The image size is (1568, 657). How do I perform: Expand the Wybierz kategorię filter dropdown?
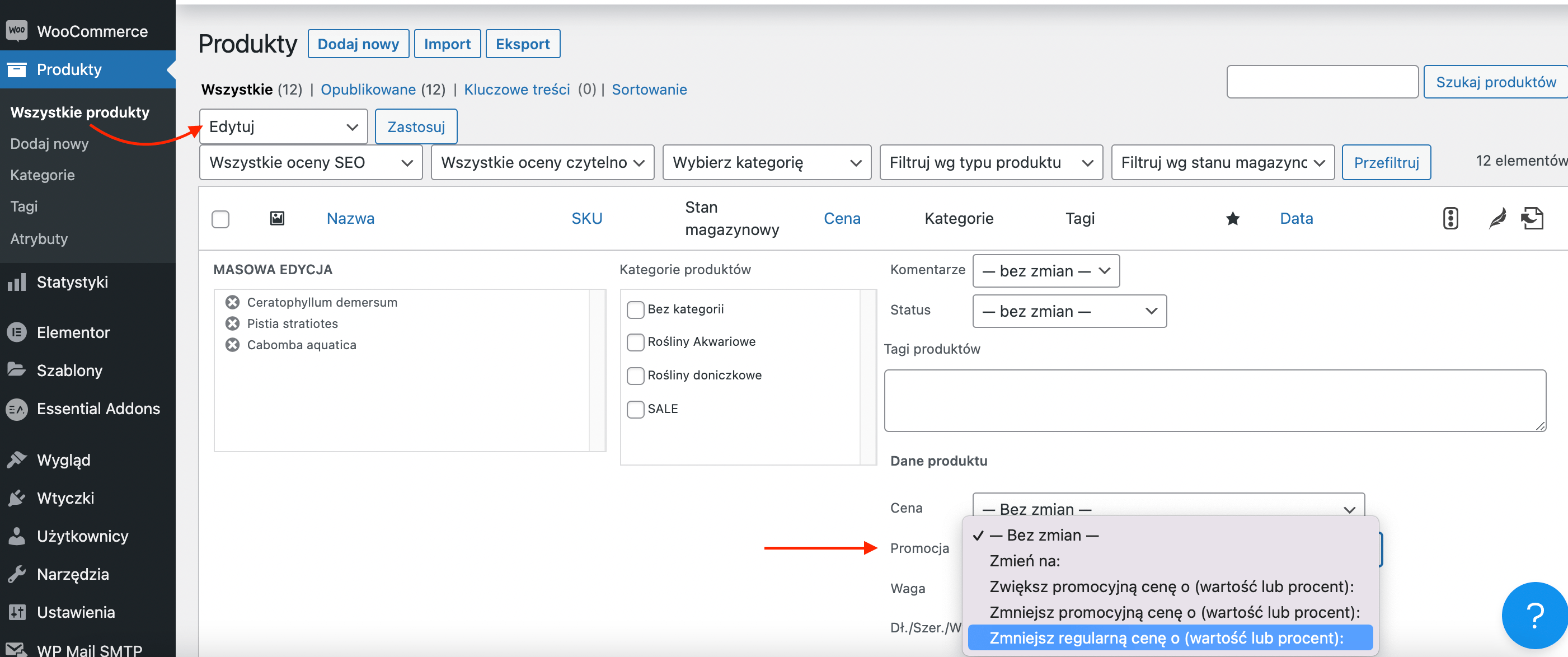766,163
